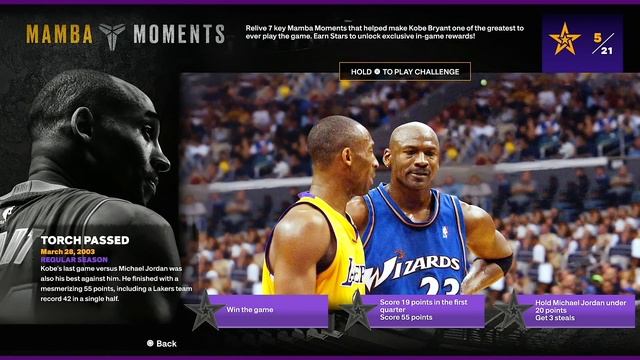The image size is (640, 360).
Task: Select the gold star counter icon
Action: coord(564,39)
